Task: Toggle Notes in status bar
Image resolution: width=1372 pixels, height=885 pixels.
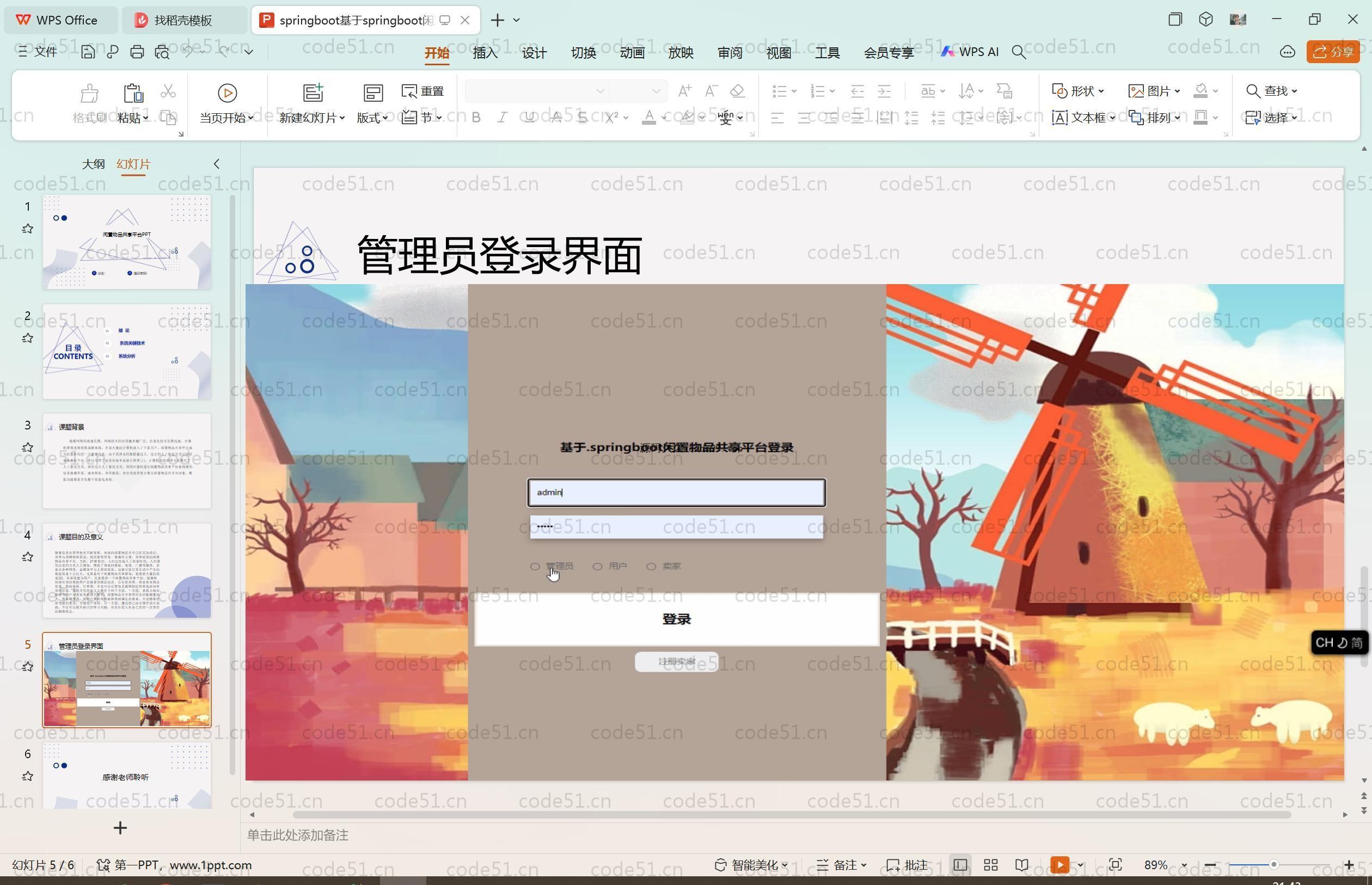Action: [x=842, y=865]
